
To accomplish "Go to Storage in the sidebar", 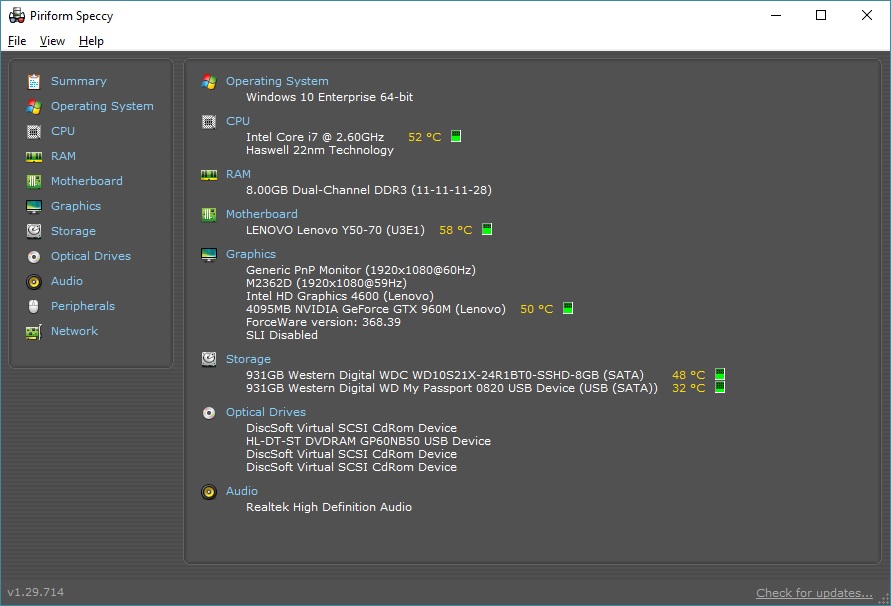I will (x=73, y=231).
